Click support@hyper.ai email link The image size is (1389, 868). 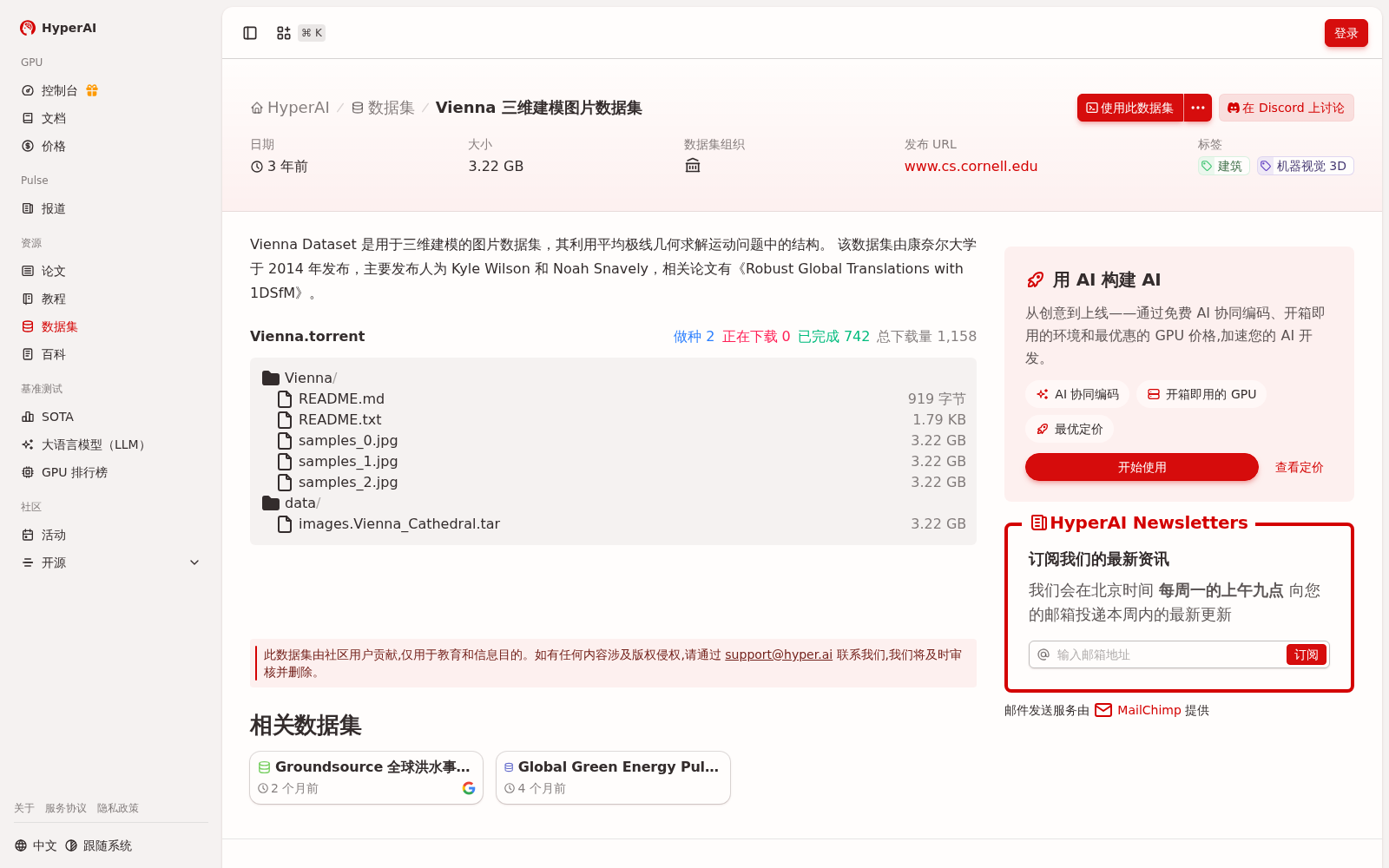[779, 654]
